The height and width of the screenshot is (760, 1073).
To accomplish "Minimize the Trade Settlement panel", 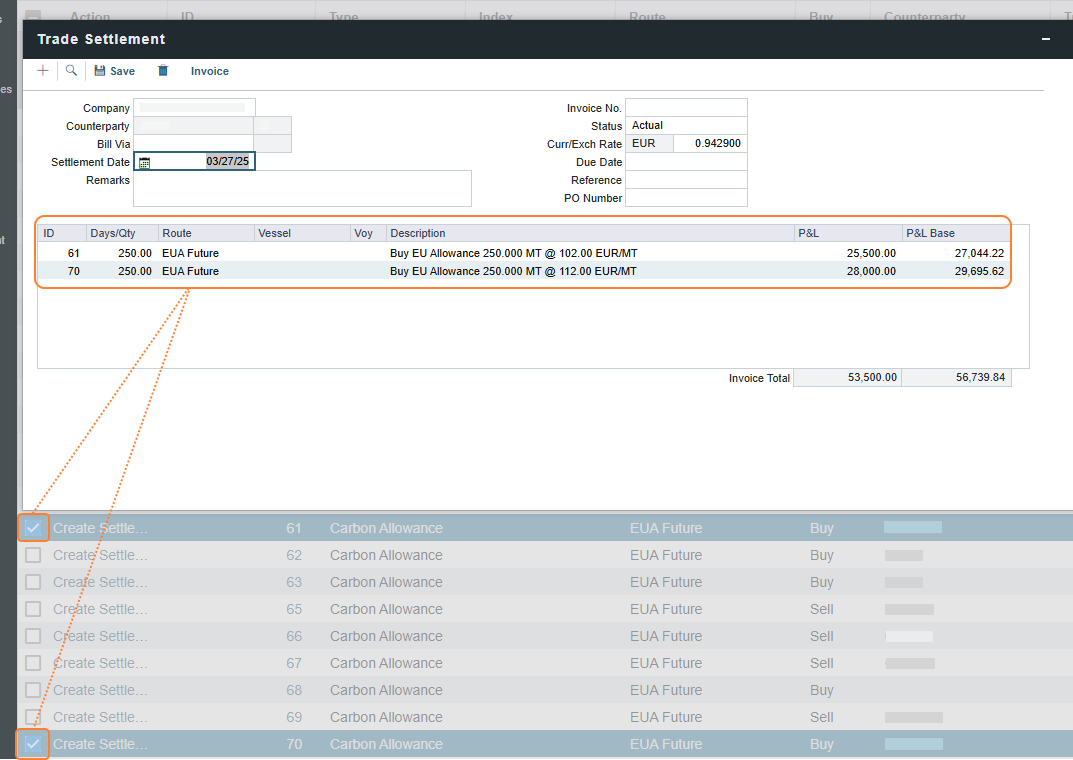I will point(1046,39).
